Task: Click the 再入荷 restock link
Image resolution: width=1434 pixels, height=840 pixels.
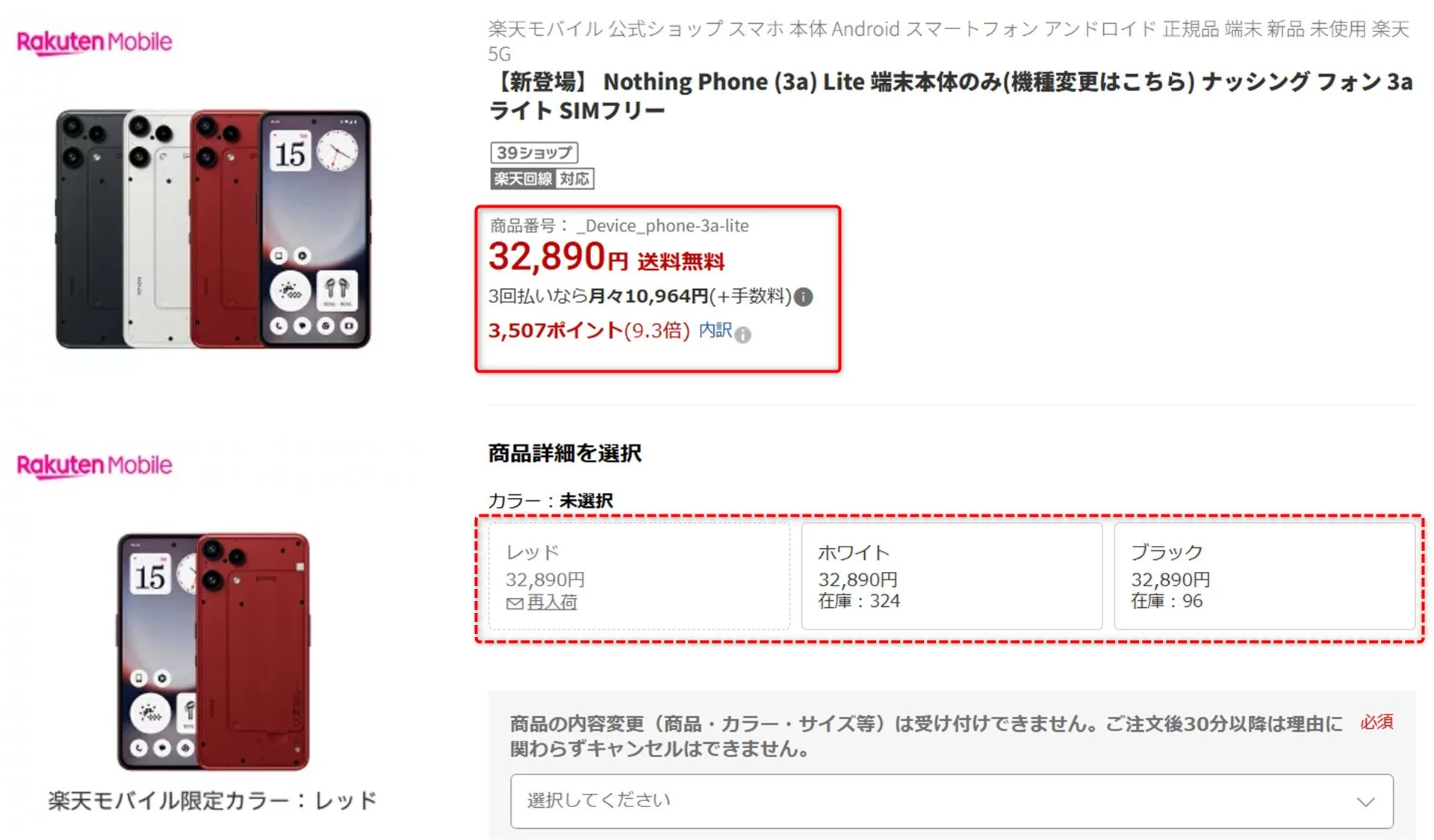Action: pyautogui.click(x=552, y=602)
